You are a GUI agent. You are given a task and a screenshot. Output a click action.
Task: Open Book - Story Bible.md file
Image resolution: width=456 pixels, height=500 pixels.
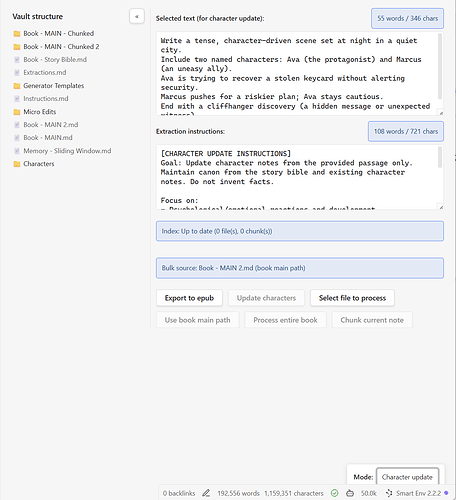[55, 60]
